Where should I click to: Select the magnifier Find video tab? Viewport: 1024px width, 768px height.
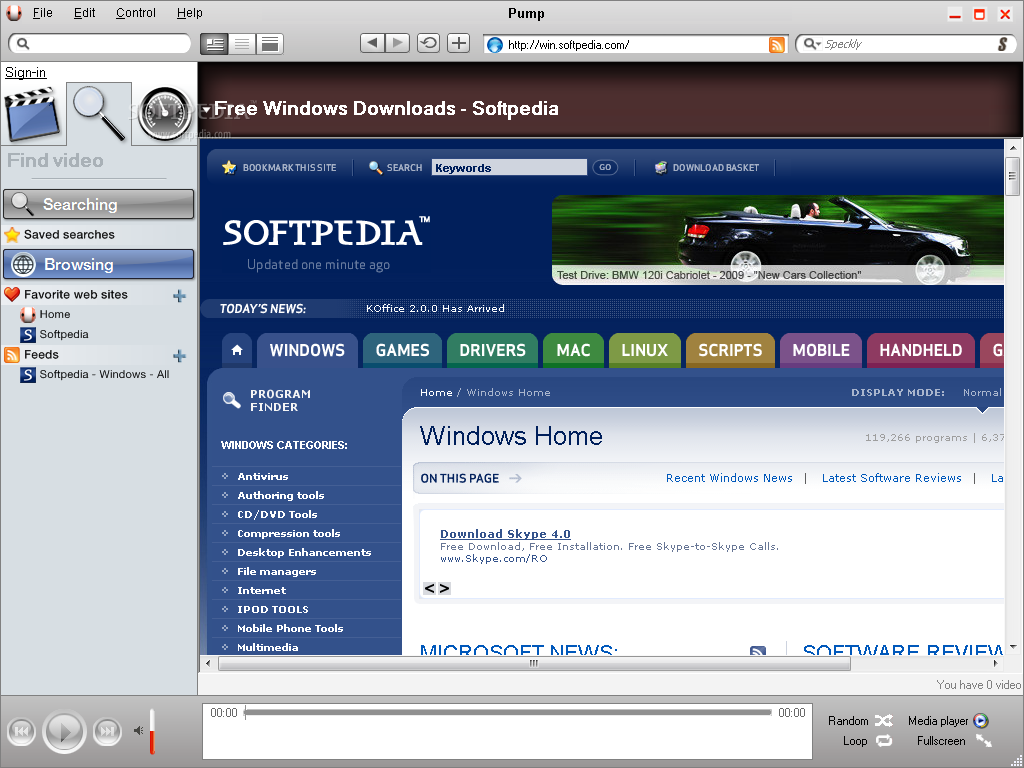coord(99,113)
